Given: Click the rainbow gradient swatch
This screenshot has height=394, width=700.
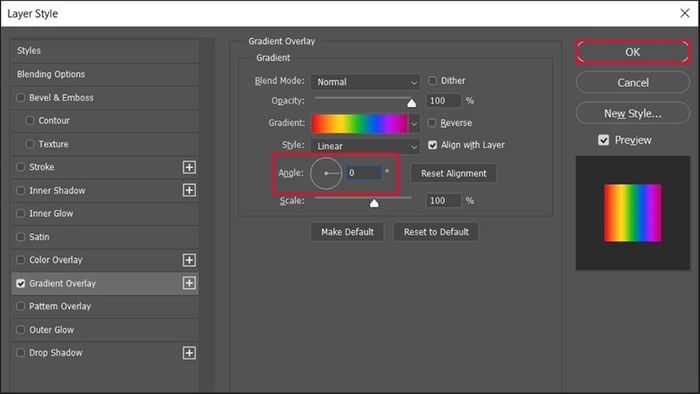Looking at the screenshot, I should coord(359,124).
